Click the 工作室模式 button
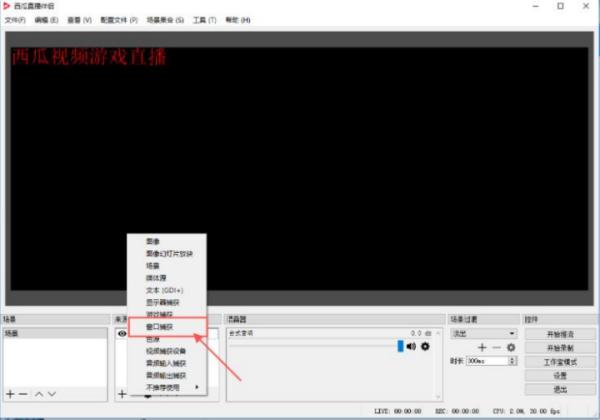 (x=560, y=362)
